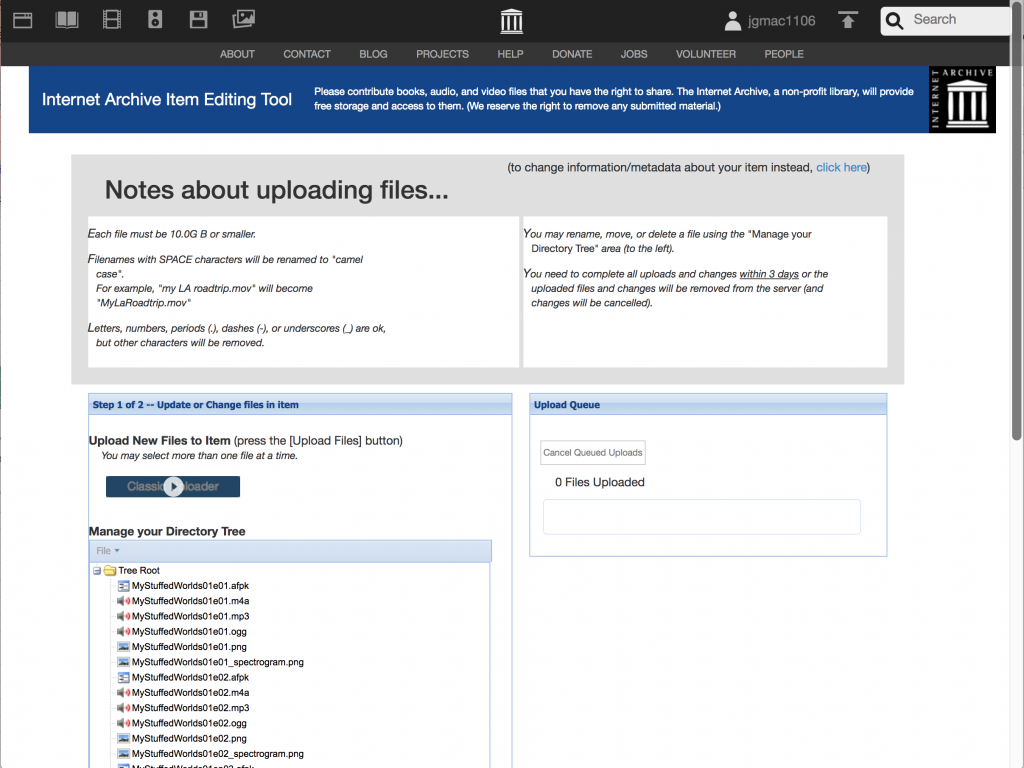Open the jgmac1106 user account

click(x=770, y=21)
